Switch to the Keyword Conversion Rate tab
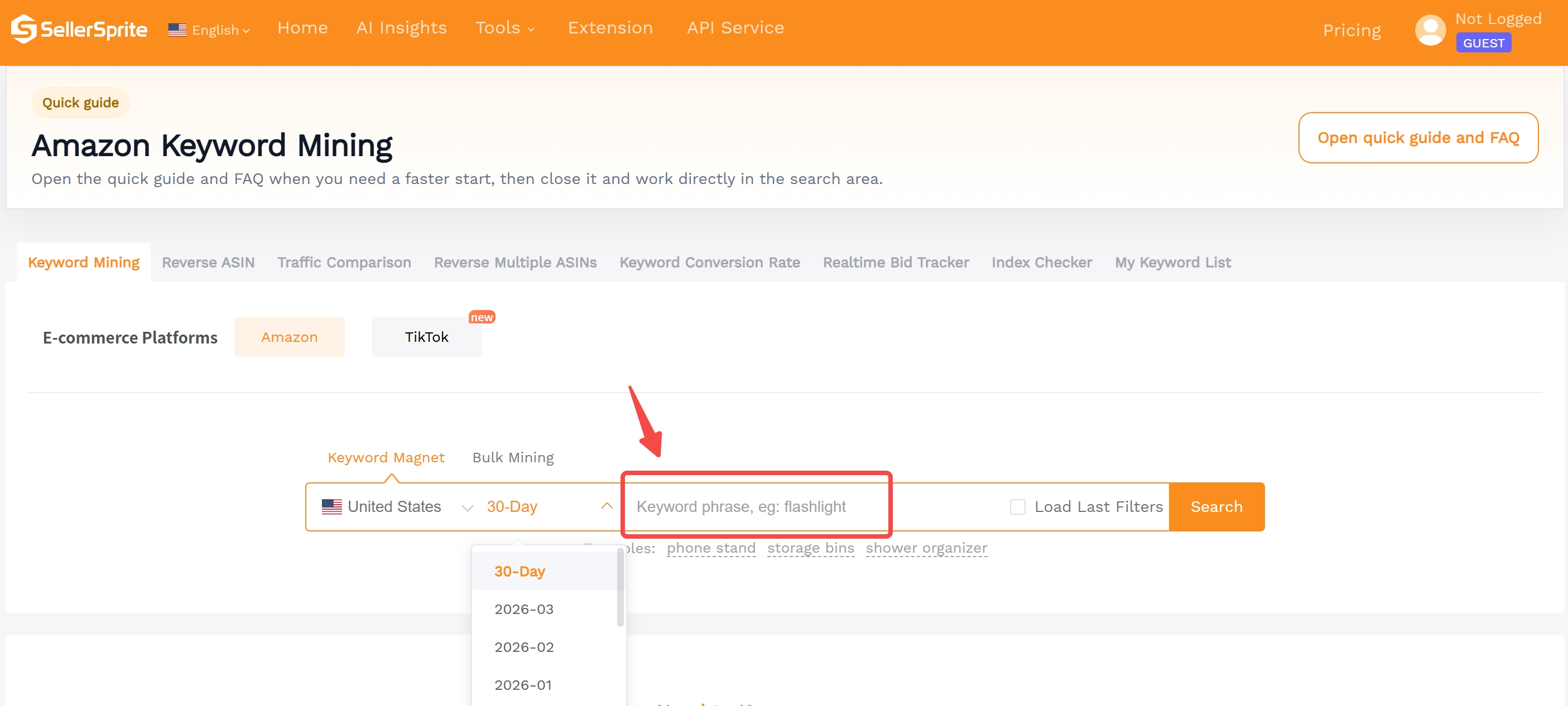Viewport: 1568px width, 706px height. tap(709, 262)
